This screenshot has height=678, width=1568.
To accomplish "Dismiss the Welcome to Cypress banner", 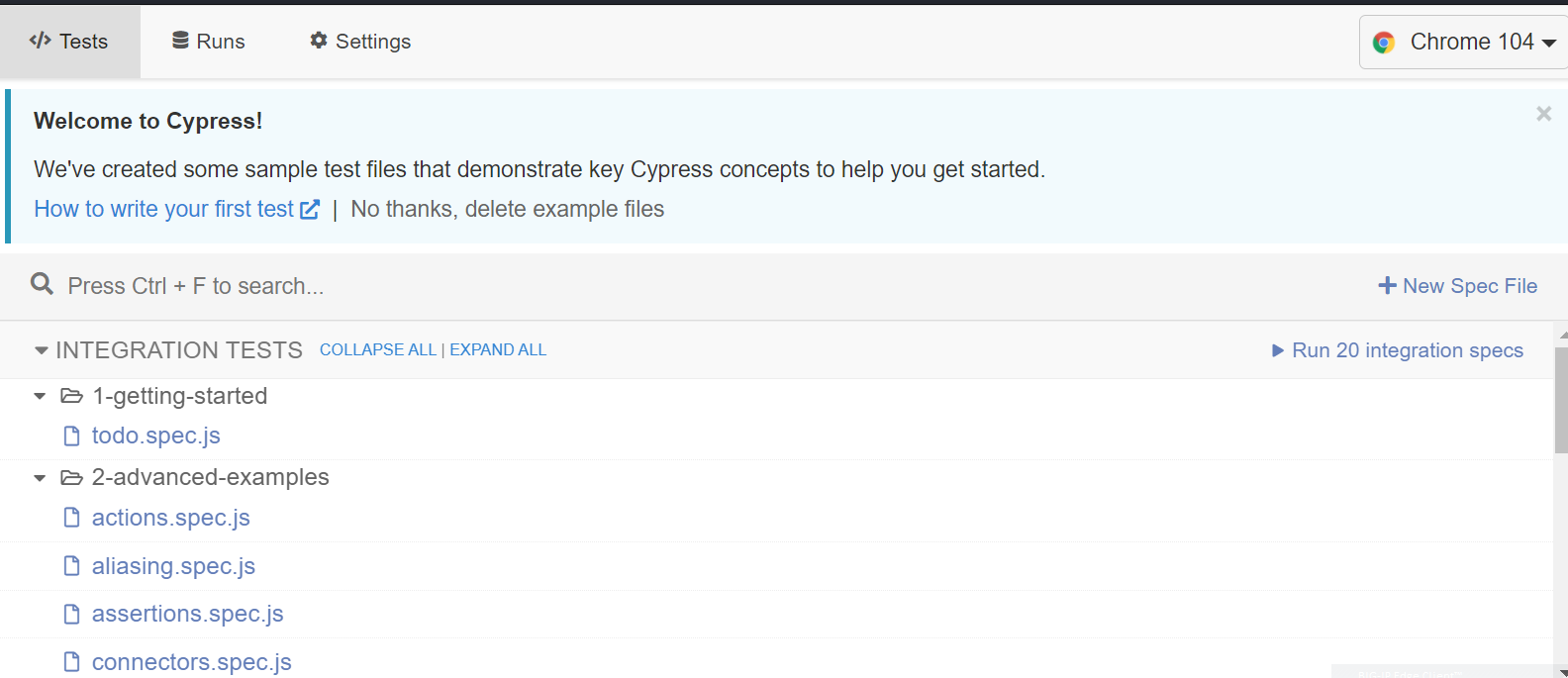I will pyautogui.click(x=1543, y=114).
